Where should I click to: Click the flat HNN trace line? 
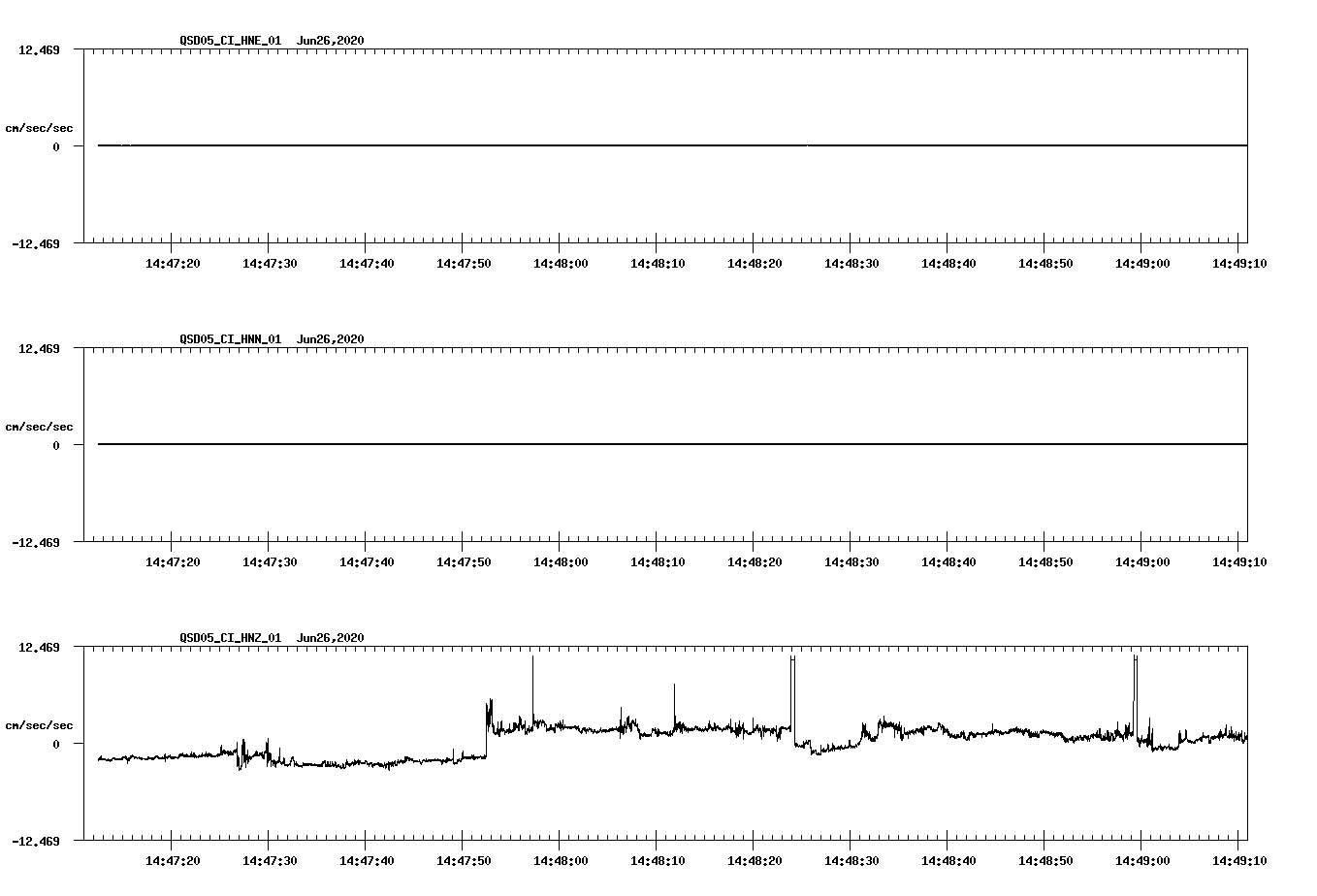click(x=672, y=444)
